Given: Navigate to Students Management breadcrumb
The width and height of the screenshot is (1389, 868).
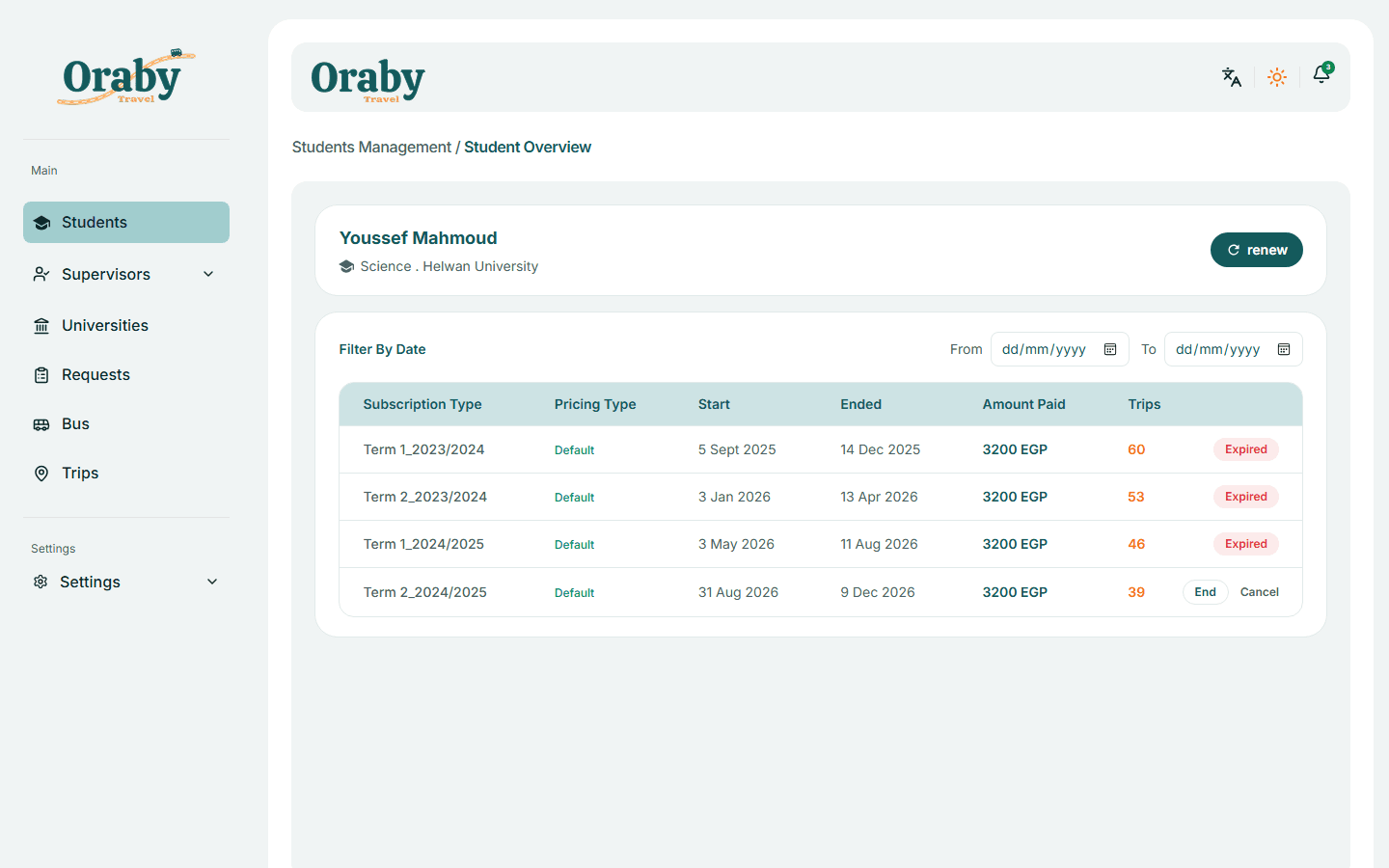Looking at the screenshot, I should [371, 147].
